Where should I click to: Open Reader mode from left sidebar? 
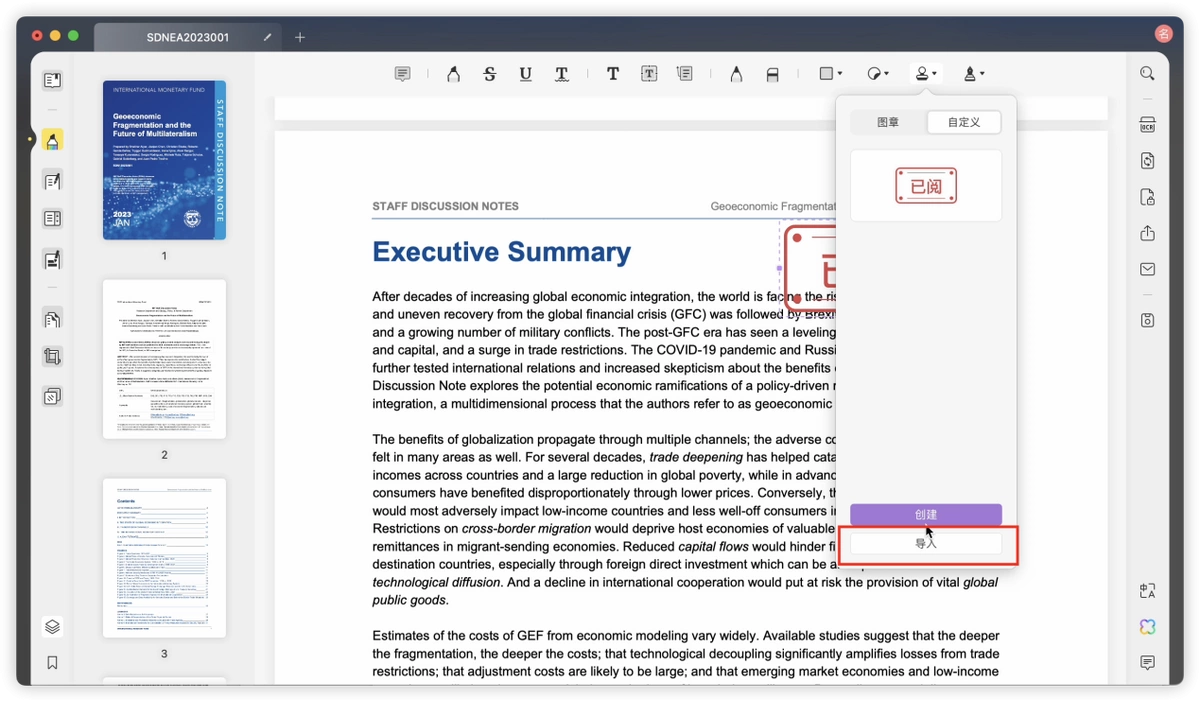53,80
